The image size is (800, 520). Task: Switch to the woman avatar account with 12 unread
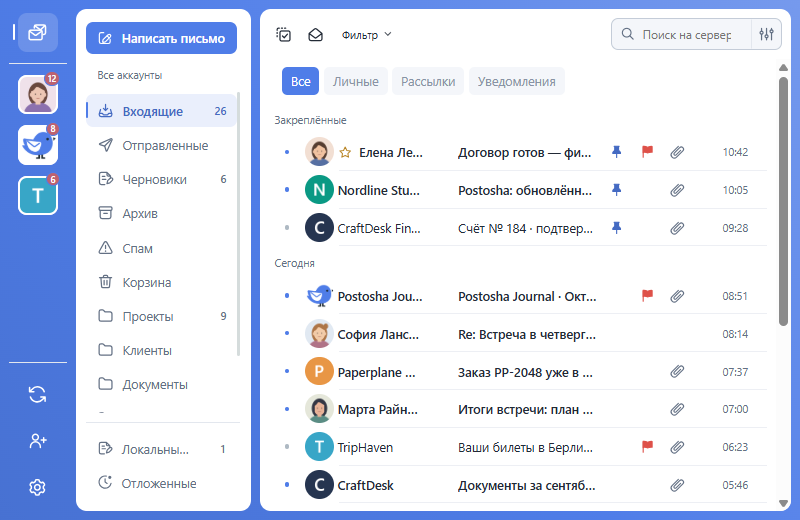click(38, 94)
